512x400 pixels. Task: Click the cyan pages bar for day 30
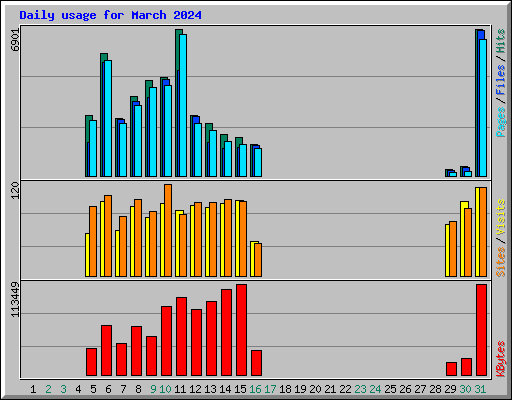(468, 174)
